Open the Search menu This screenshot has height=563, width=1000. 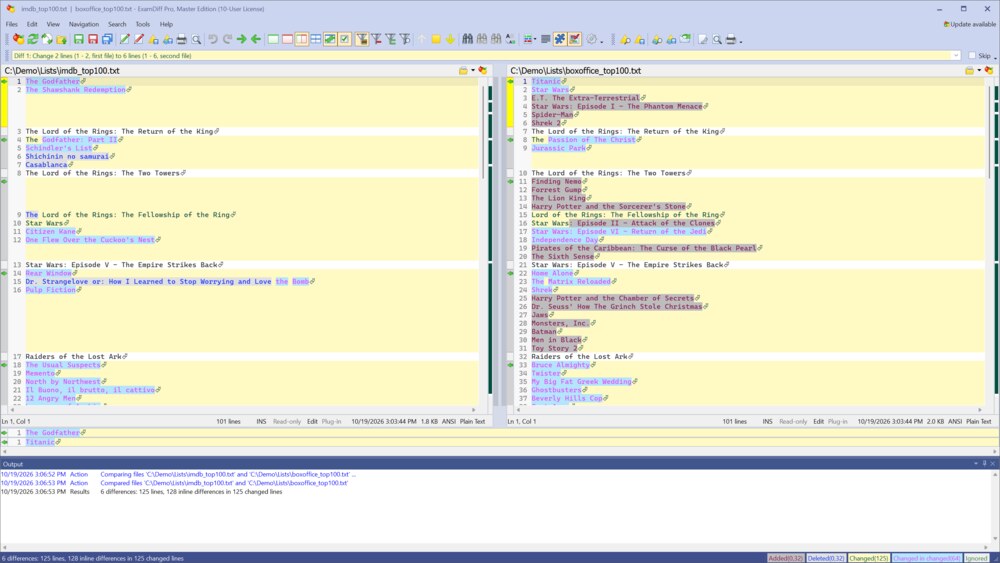point(117,24)
